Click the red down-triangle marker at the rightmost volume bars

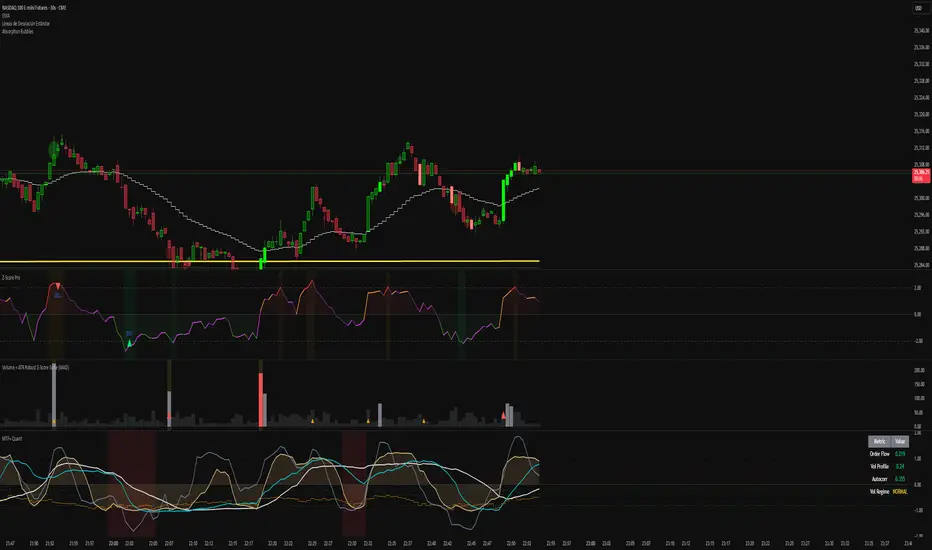tap(503, 416)
